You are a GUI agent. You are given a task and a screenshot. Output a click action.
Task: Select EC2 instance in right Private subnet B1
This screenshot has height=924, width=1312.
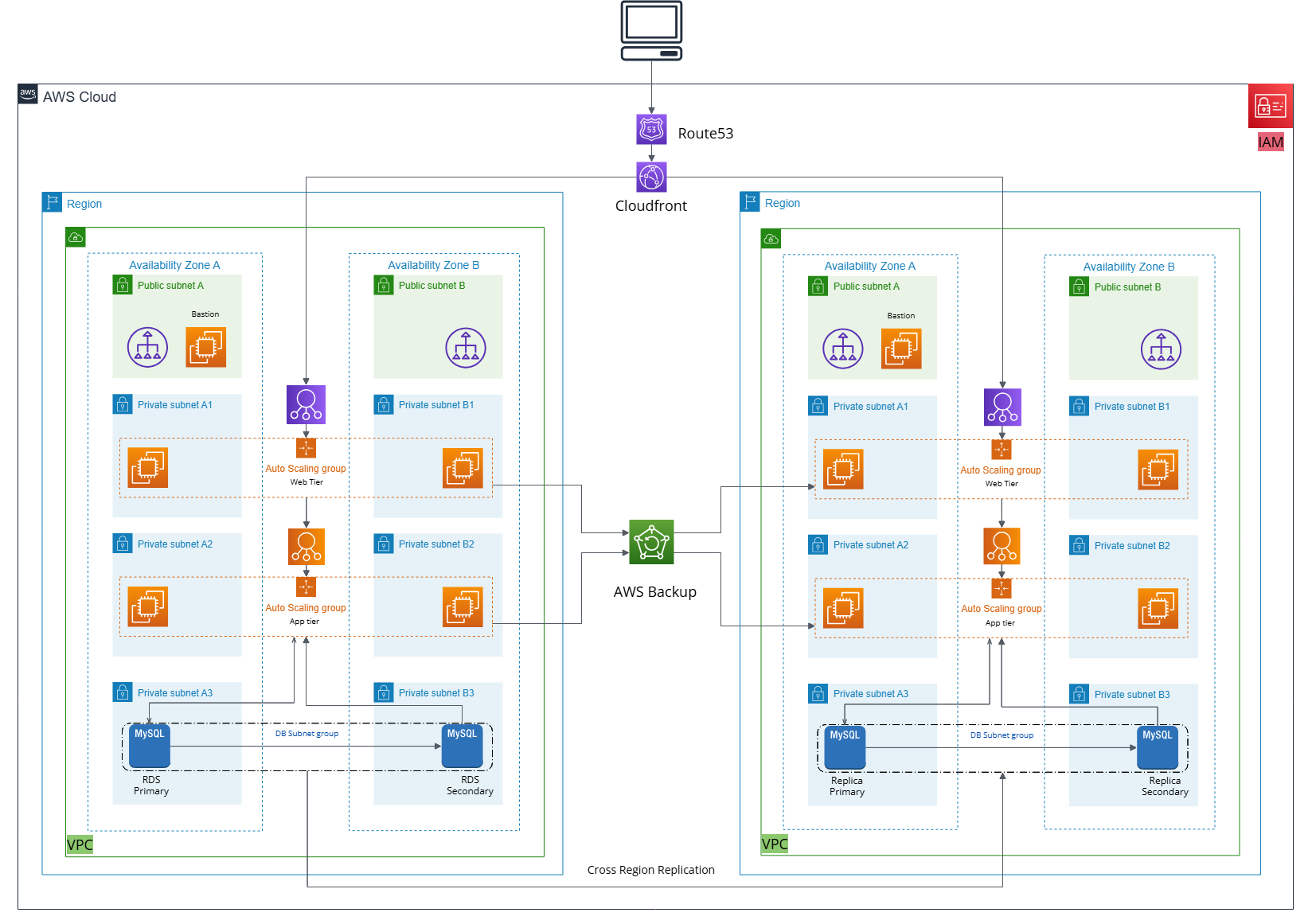[x=1158, y=470]
